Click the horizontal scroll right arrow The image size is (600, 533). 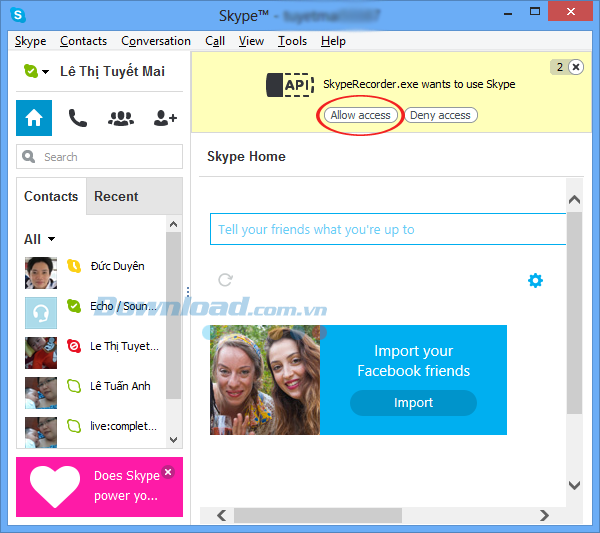[544, 515]
